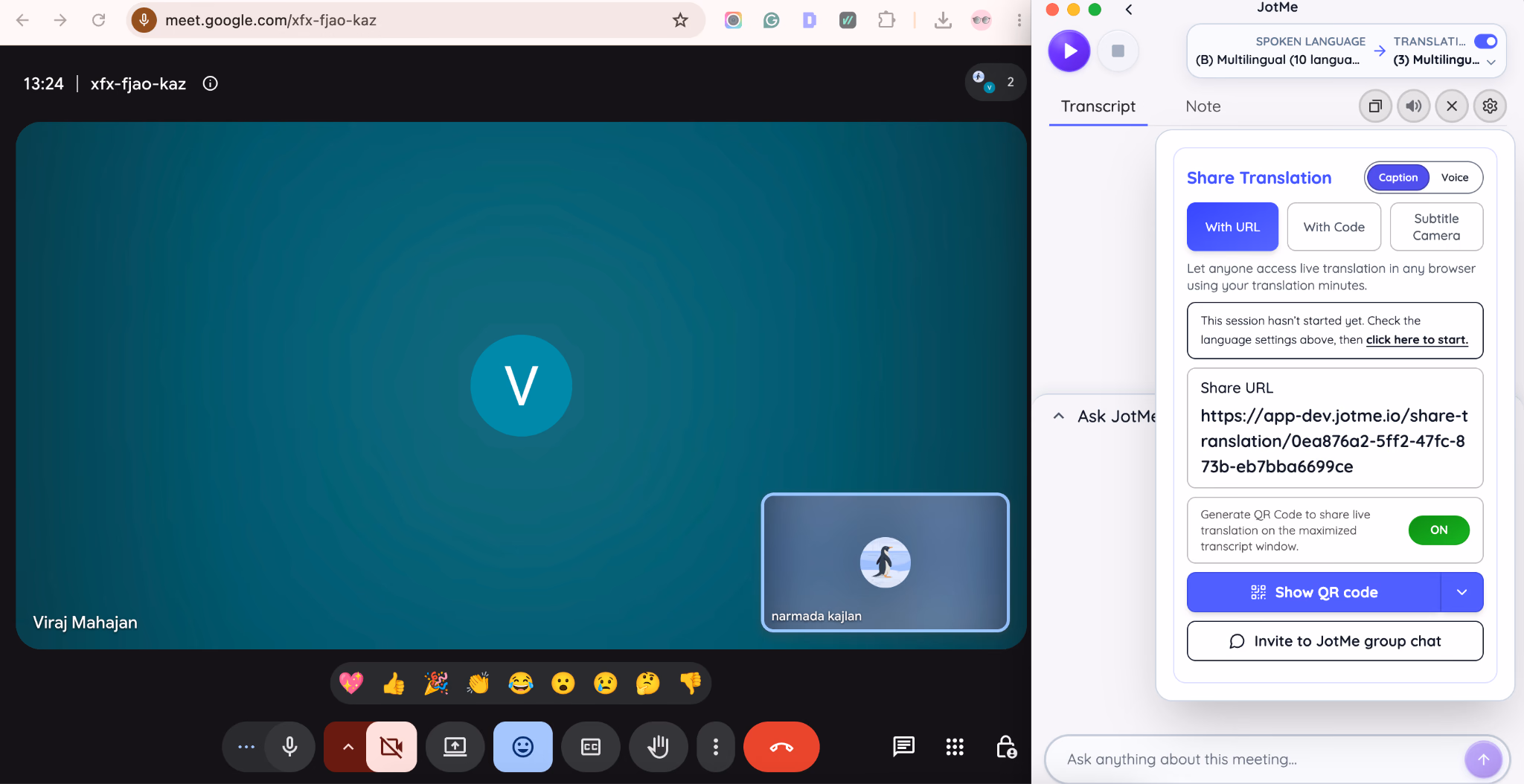
Task: Open the emoji reactions button in Meet
Action: pos(522,747)
